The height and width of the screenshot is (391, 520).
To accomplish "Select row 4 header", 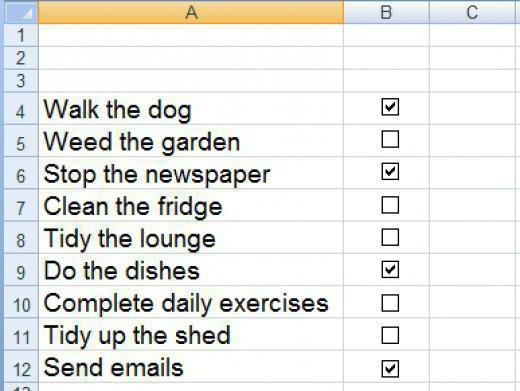I will tap(21, 109).
